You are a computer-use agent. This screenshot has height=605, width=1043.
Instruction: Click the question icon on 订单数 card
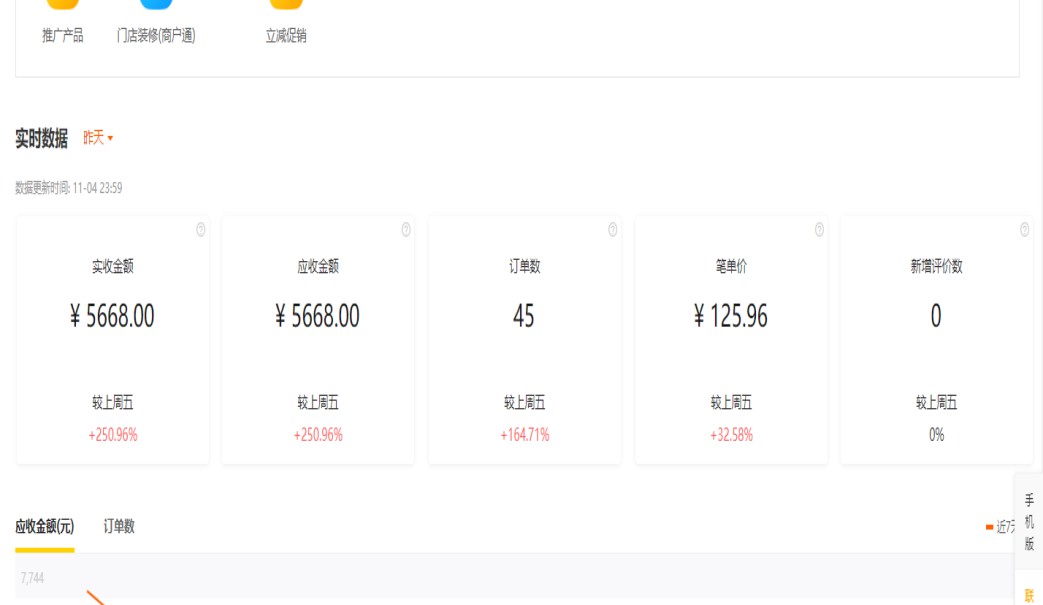(613, 230)
